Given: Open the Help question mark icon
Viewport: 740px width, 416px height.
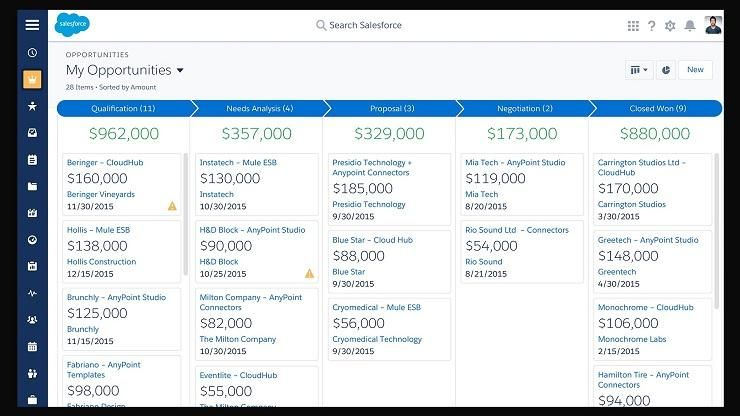Looking at the screenshot, I should click(x=652, y=25).
